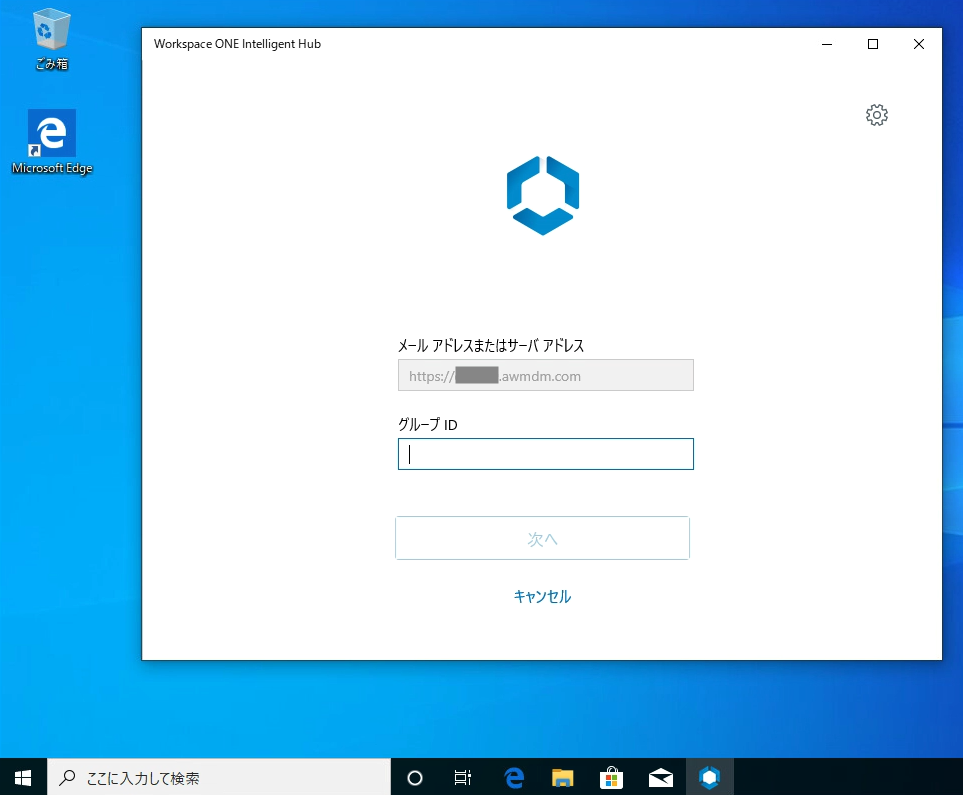Click the Cortana circle icon
Image resolution: width=963 pixels, height=795 pixels.
pyautogui.click(x=414, y=776)
